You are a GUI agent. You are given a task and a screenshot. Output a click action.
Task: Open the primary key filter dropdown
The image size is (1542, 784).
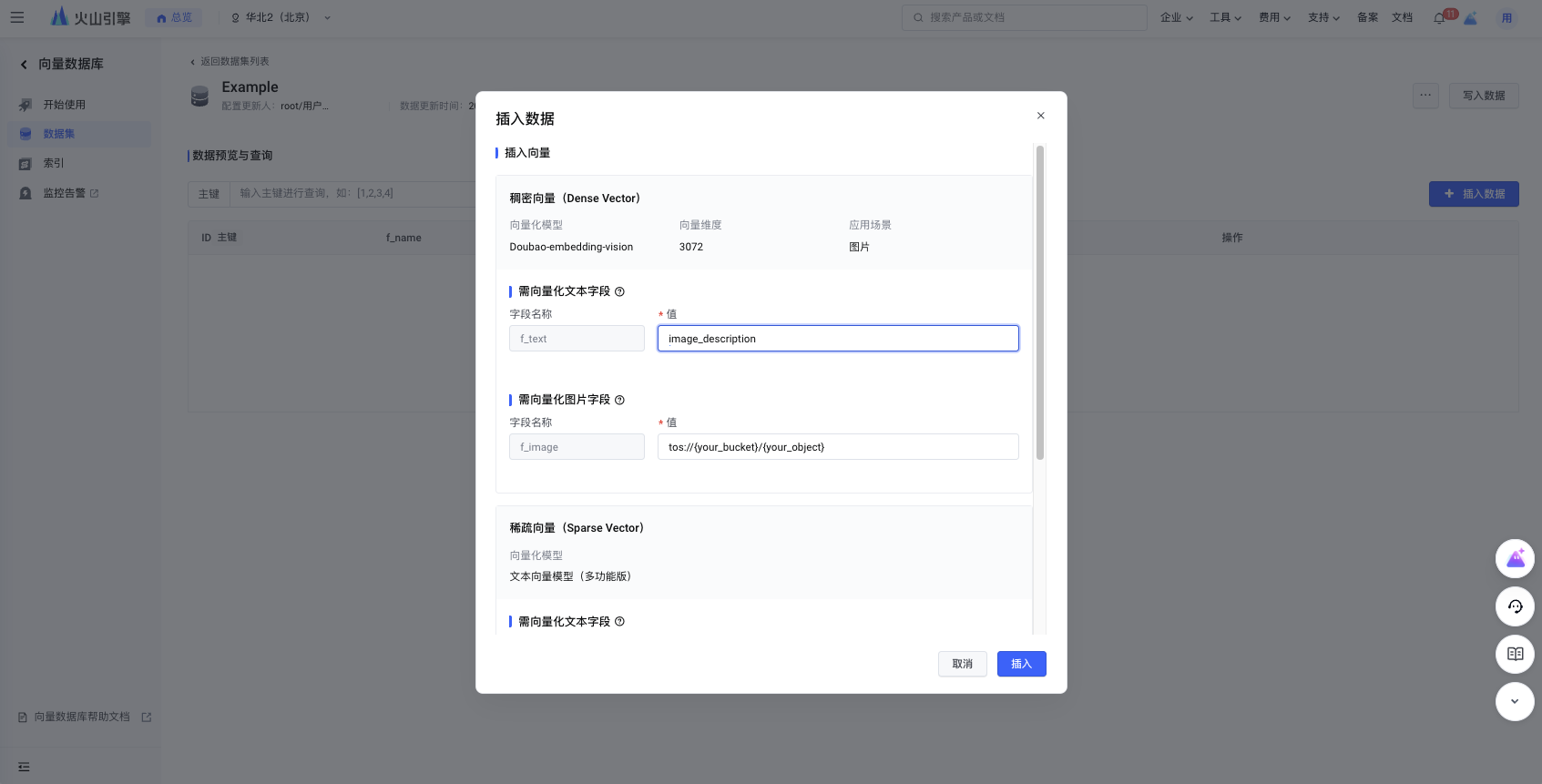pyautogui.click(x=209, y=194)
